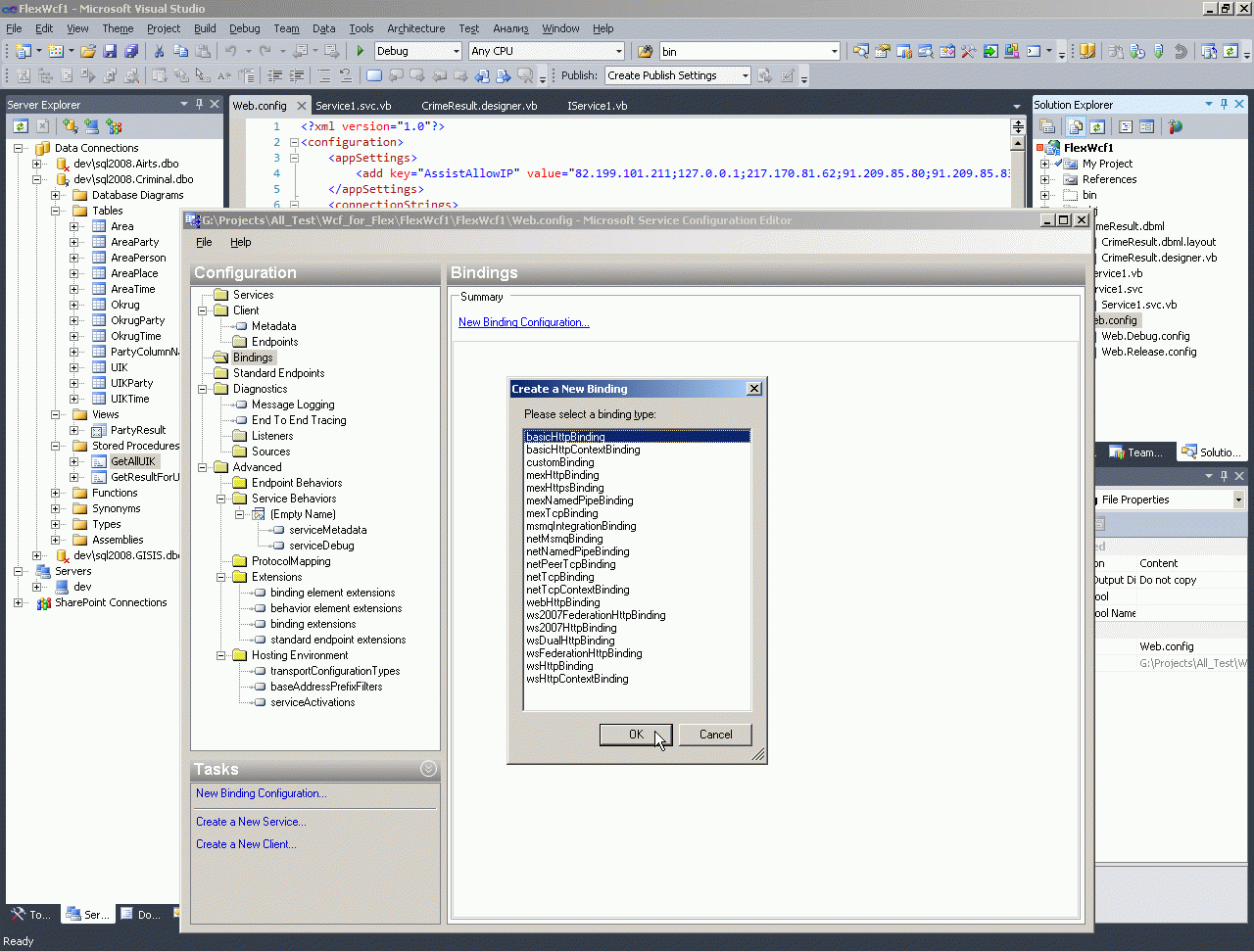Refresh the Solution Explorer
1254x952 pixels.
[x=1097, y=126]
